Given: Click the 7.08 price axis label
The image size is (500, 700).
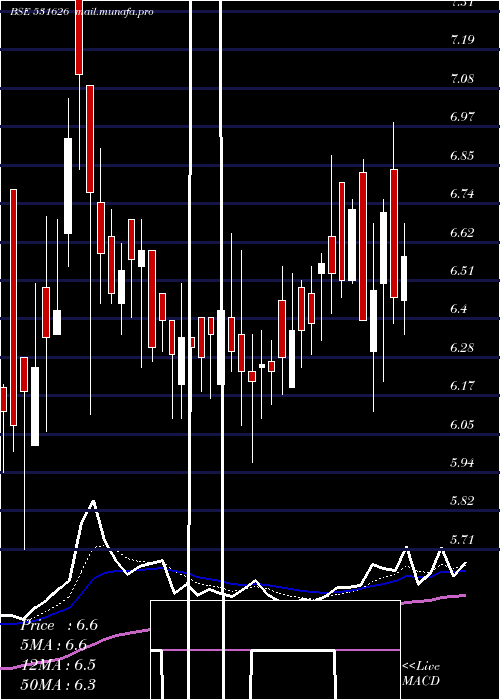Looking at the screenshot, I should tap(462, 79).
